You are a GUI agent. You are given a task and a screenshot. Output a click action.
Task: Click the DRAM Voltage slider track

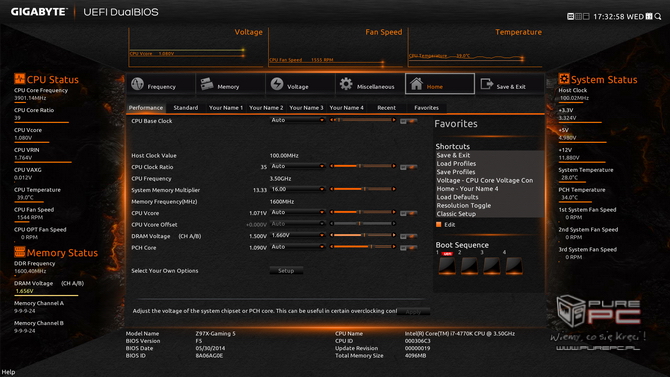click(x=362, y=235)
